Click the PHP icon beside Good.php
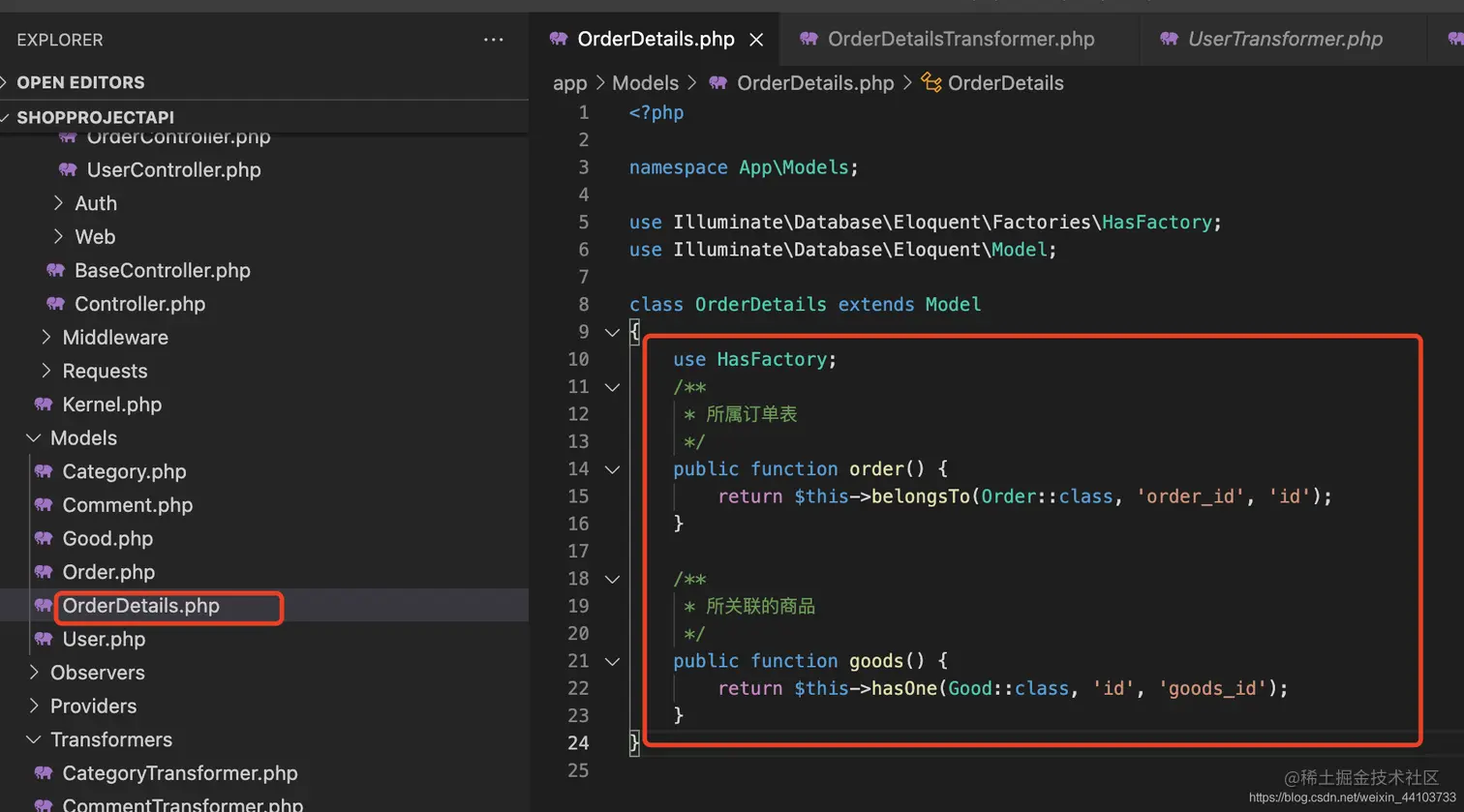 point(44,538)
